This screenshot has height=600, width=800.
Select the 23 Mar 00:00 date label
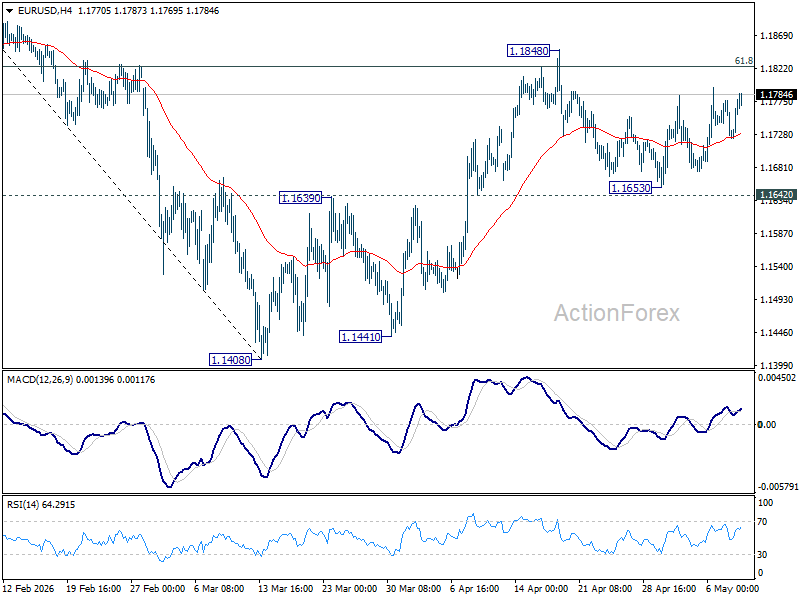(x=350, y=589)
